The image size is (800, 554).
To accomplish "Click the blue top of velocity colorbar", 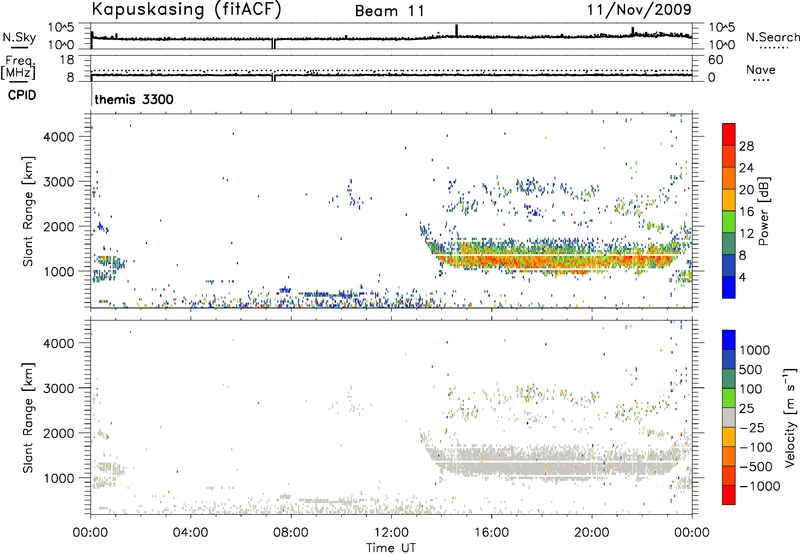I will [729, 340].
